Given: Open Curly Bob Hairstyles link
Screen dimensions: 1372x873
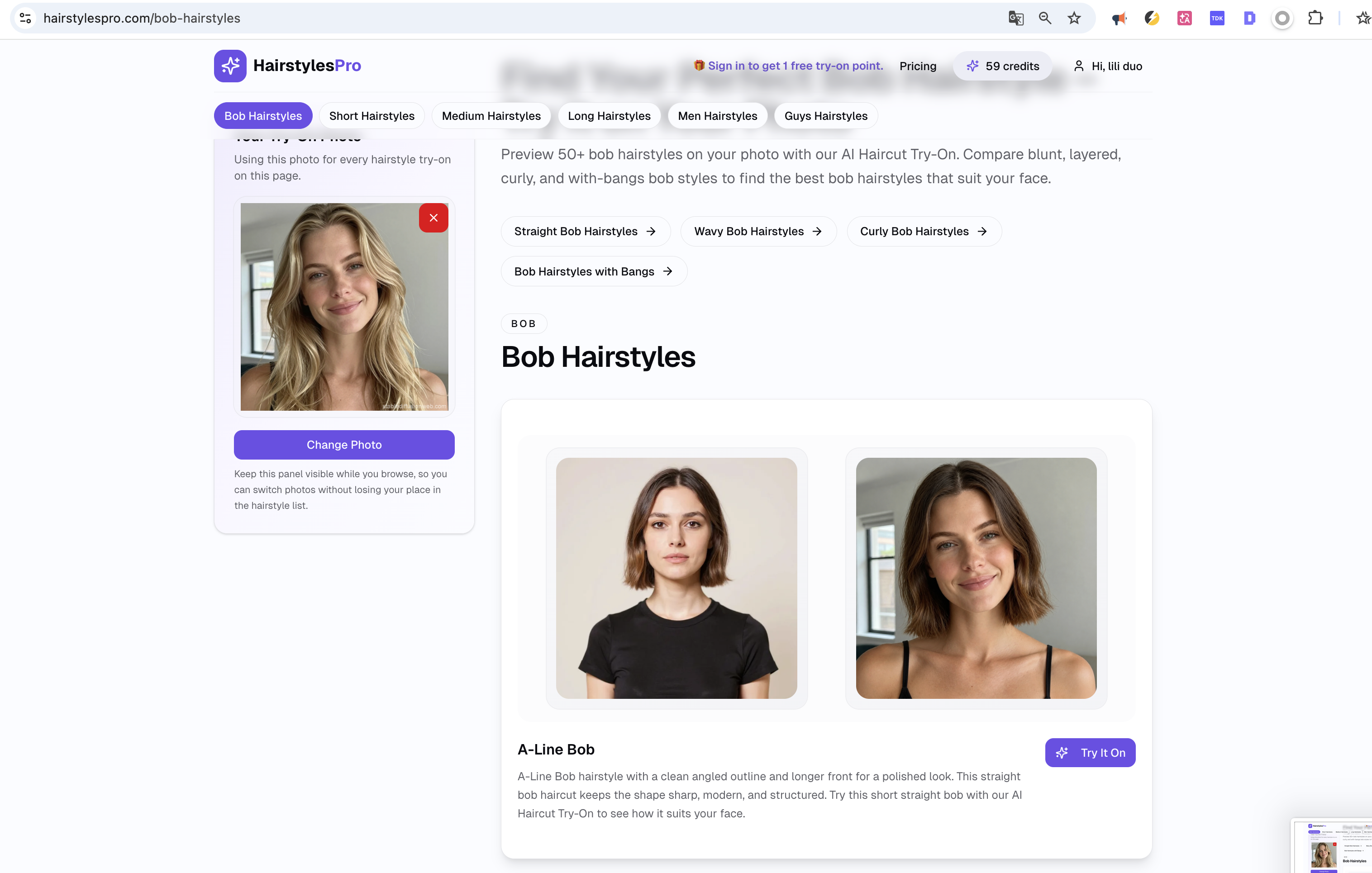Looking at the screenshot, I should coord(924,231).
